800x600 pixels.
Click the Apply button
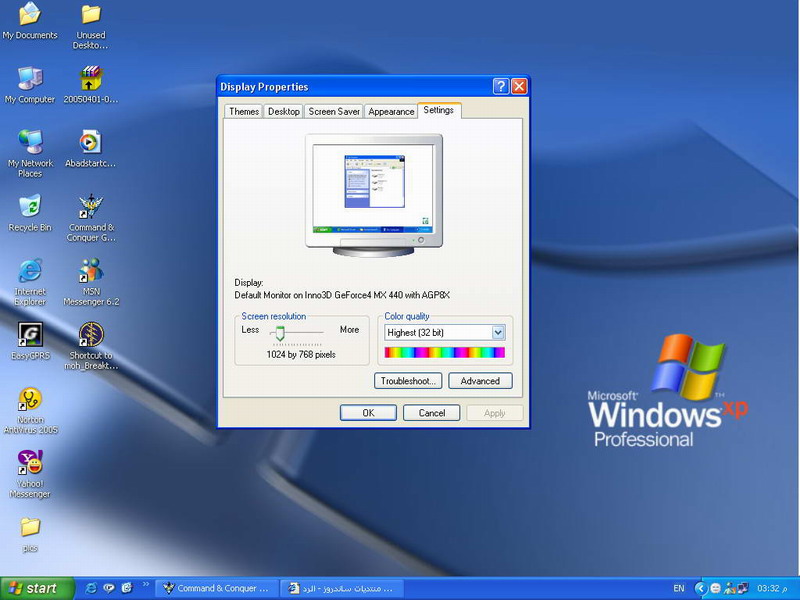(494, 413)
